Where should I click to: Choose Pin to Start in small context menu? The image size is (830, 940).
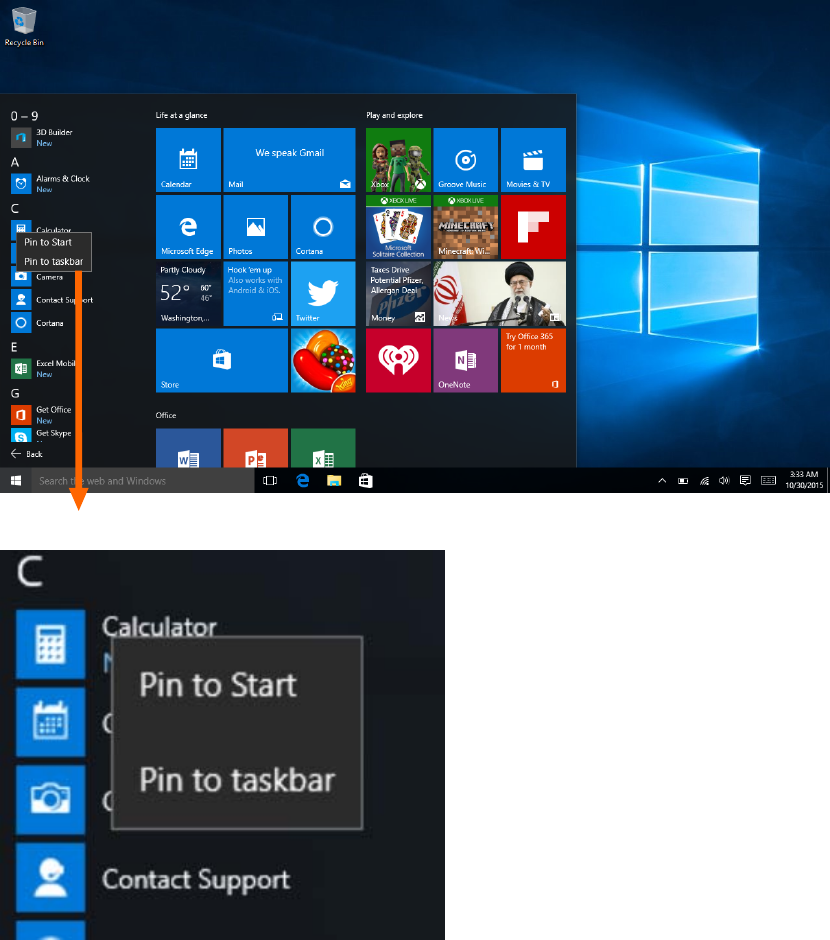(53, 242)
